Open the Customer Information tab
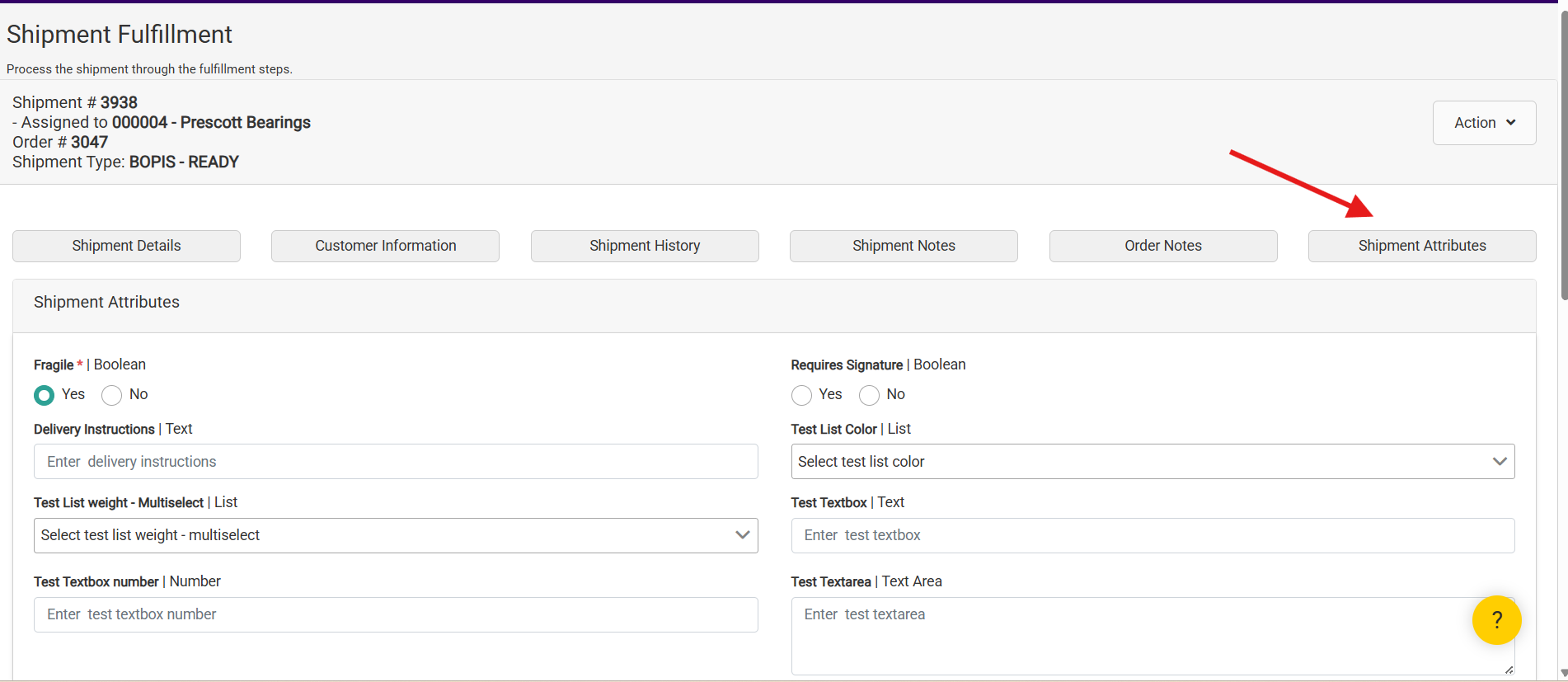The width and height of the screenshot is (1568, 682). click(x=385, y=246)
